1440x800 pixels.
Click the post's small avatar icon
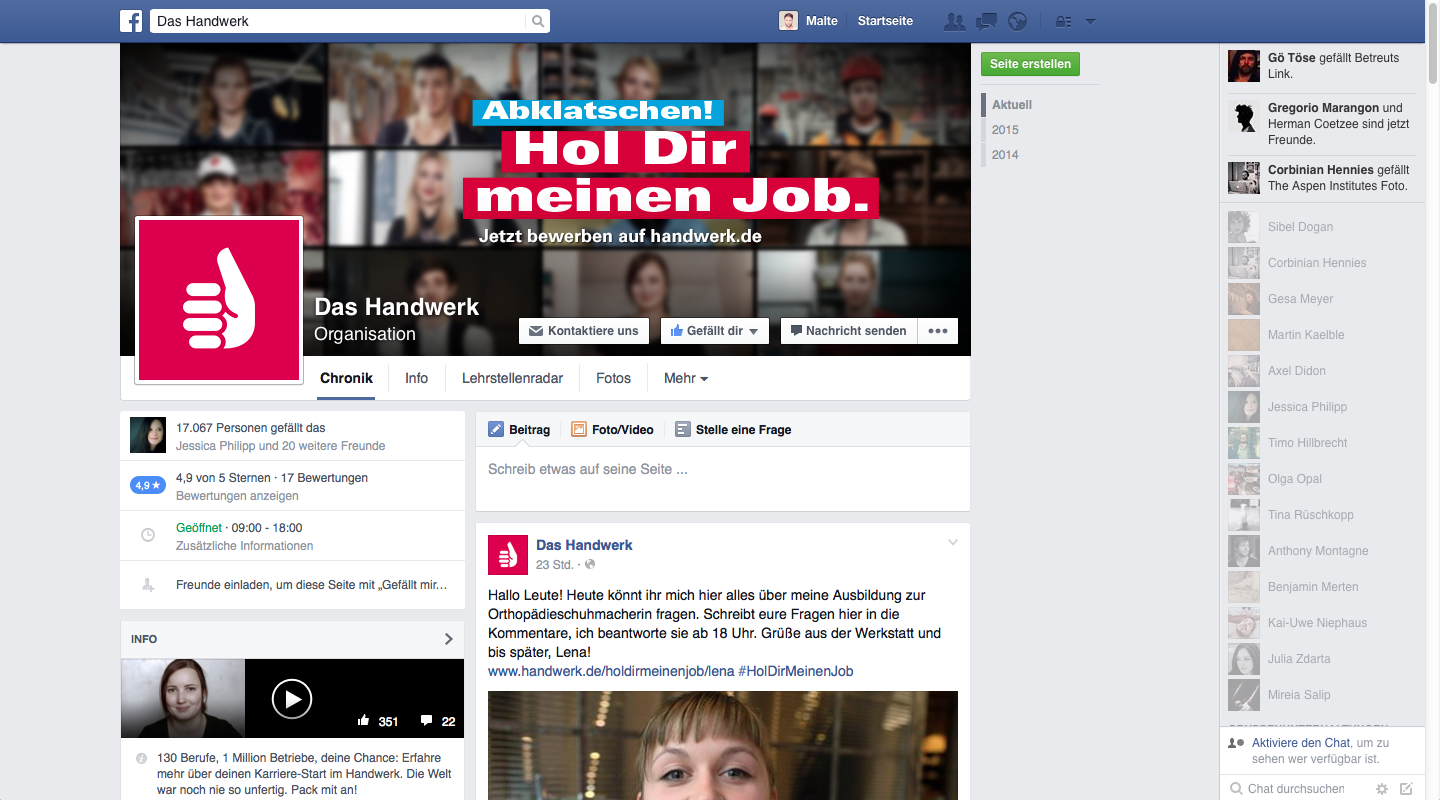click(x=508, y=555)
